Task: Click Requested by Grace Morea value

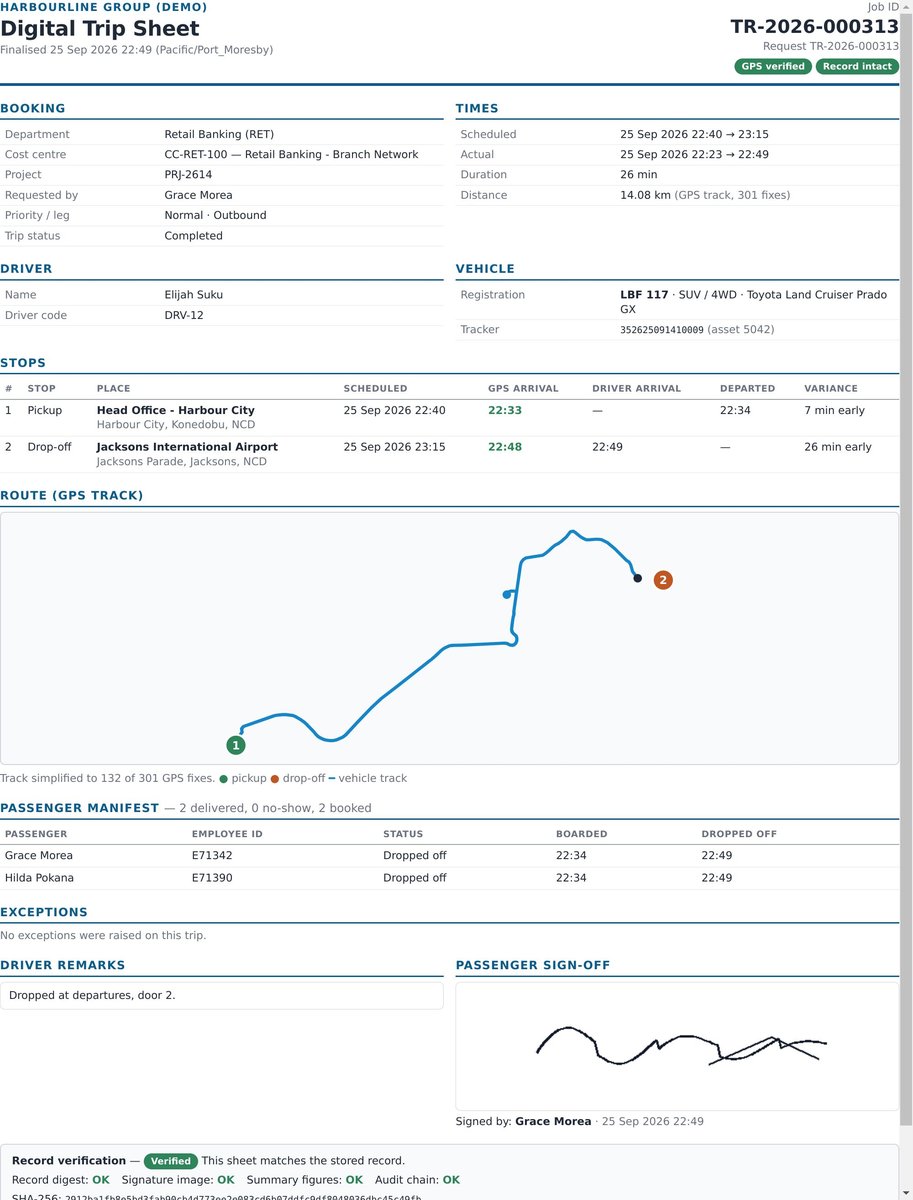Action: pyautogui.click(x=198, y=195)
